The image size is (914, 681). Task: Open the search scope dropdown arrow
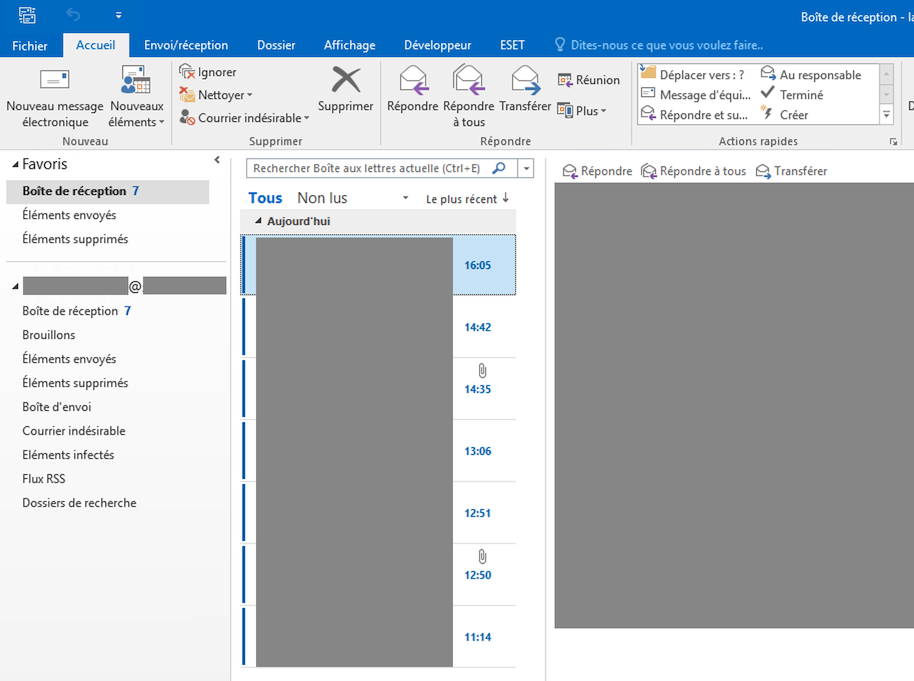point(526,168)
